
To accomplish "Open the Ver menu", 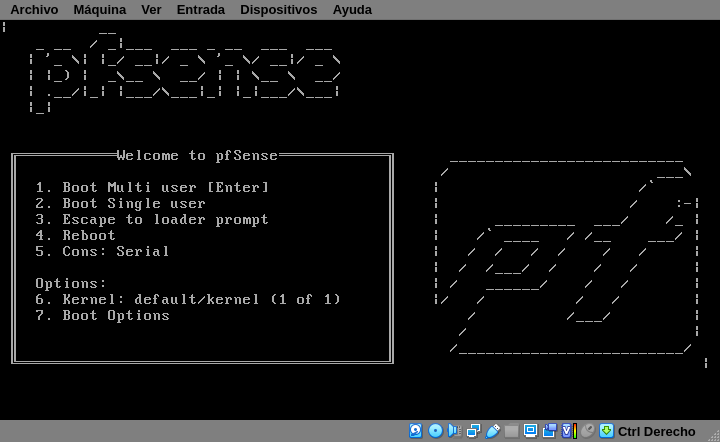I will point(151,10).
